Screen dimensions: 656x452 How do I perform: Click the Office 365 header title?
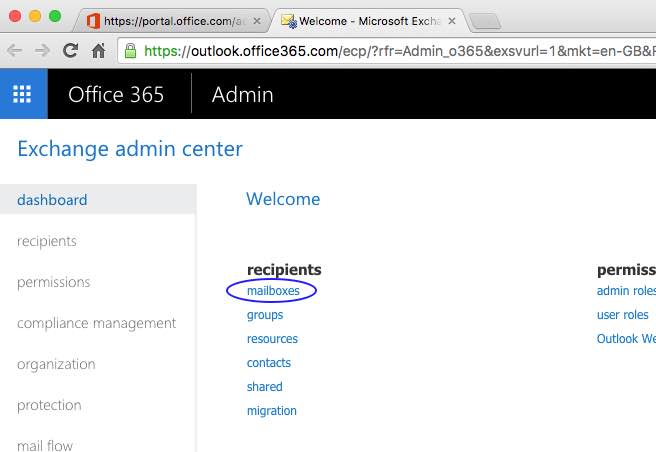click(x=116, y=95)
